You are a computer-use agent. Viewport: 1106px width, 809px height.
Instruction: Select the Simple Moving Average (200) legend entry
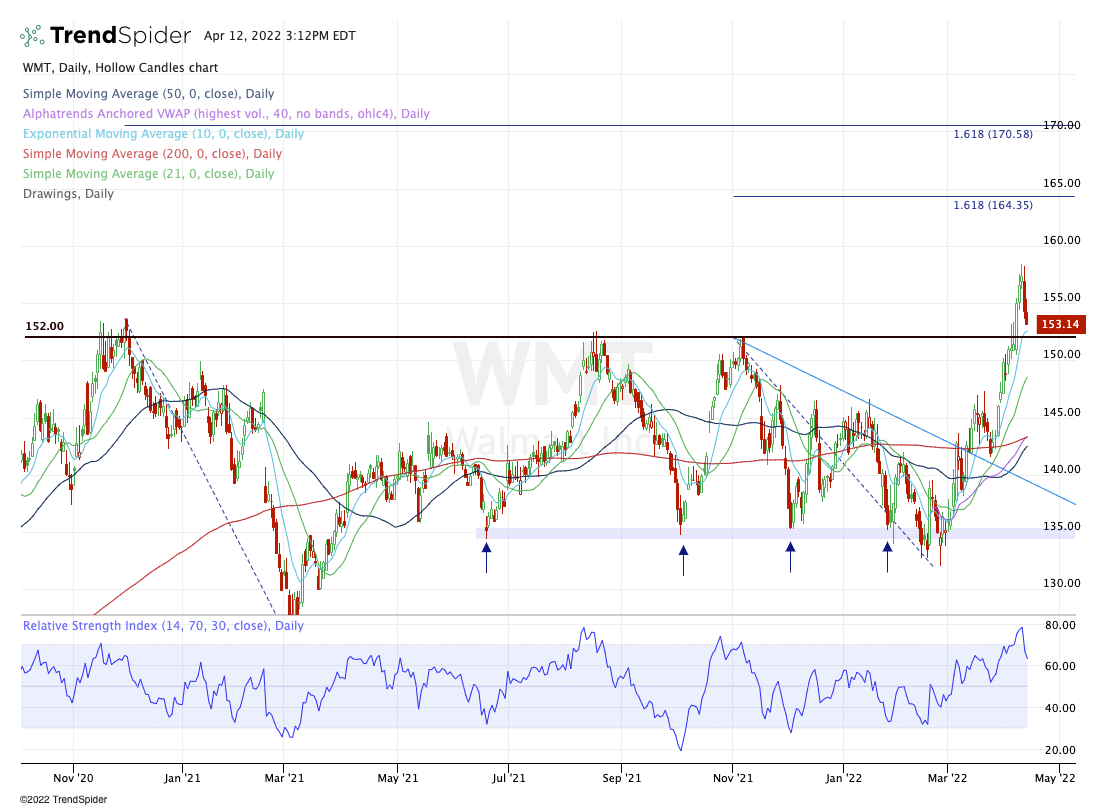(x=152, y=154)
